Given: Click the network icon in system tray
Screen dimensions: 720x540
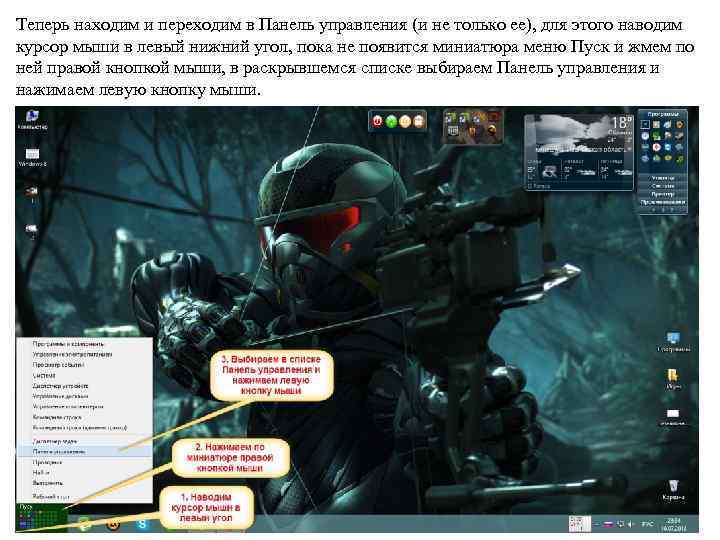Looking at the screenshot, I should [x=619, y=523].
